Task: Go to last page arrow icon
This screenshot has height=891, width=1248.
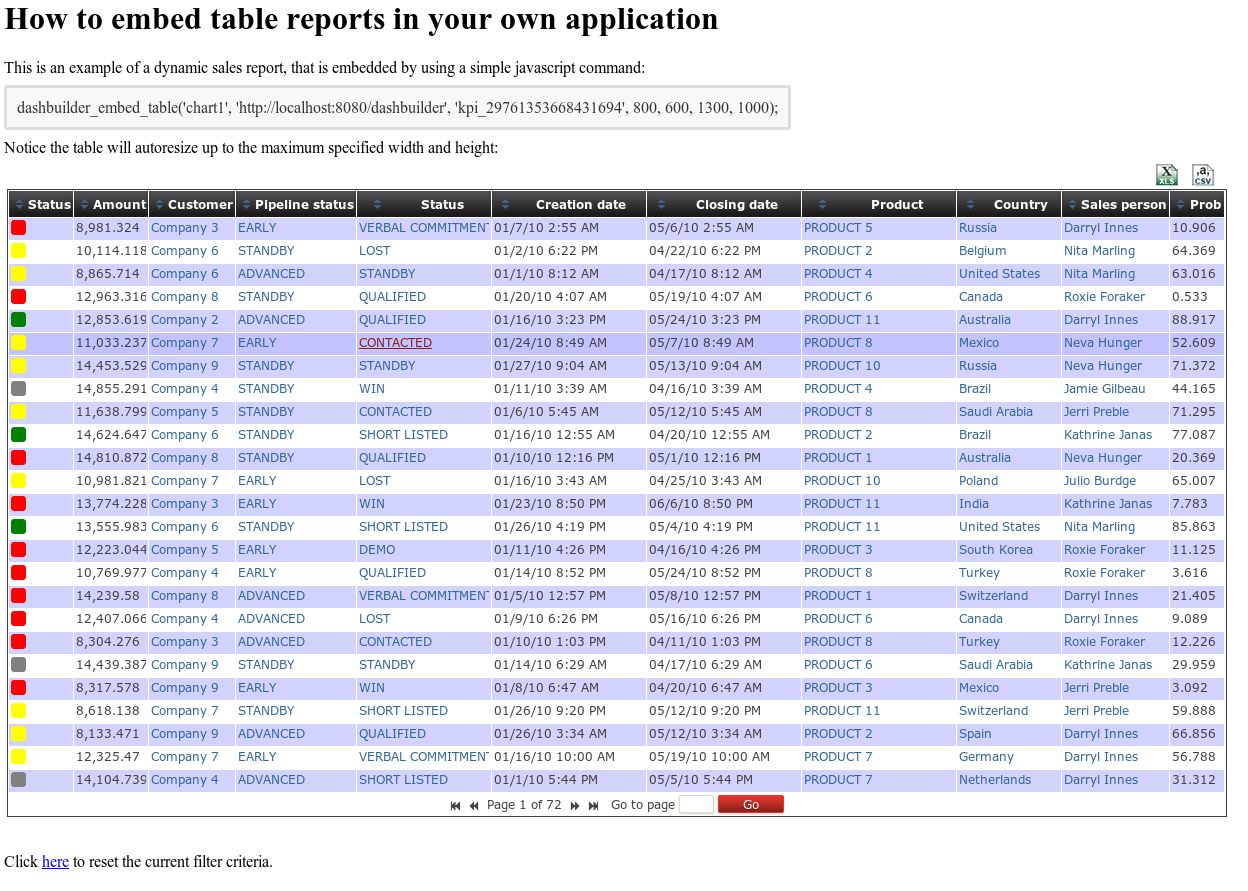Action: 594,805
